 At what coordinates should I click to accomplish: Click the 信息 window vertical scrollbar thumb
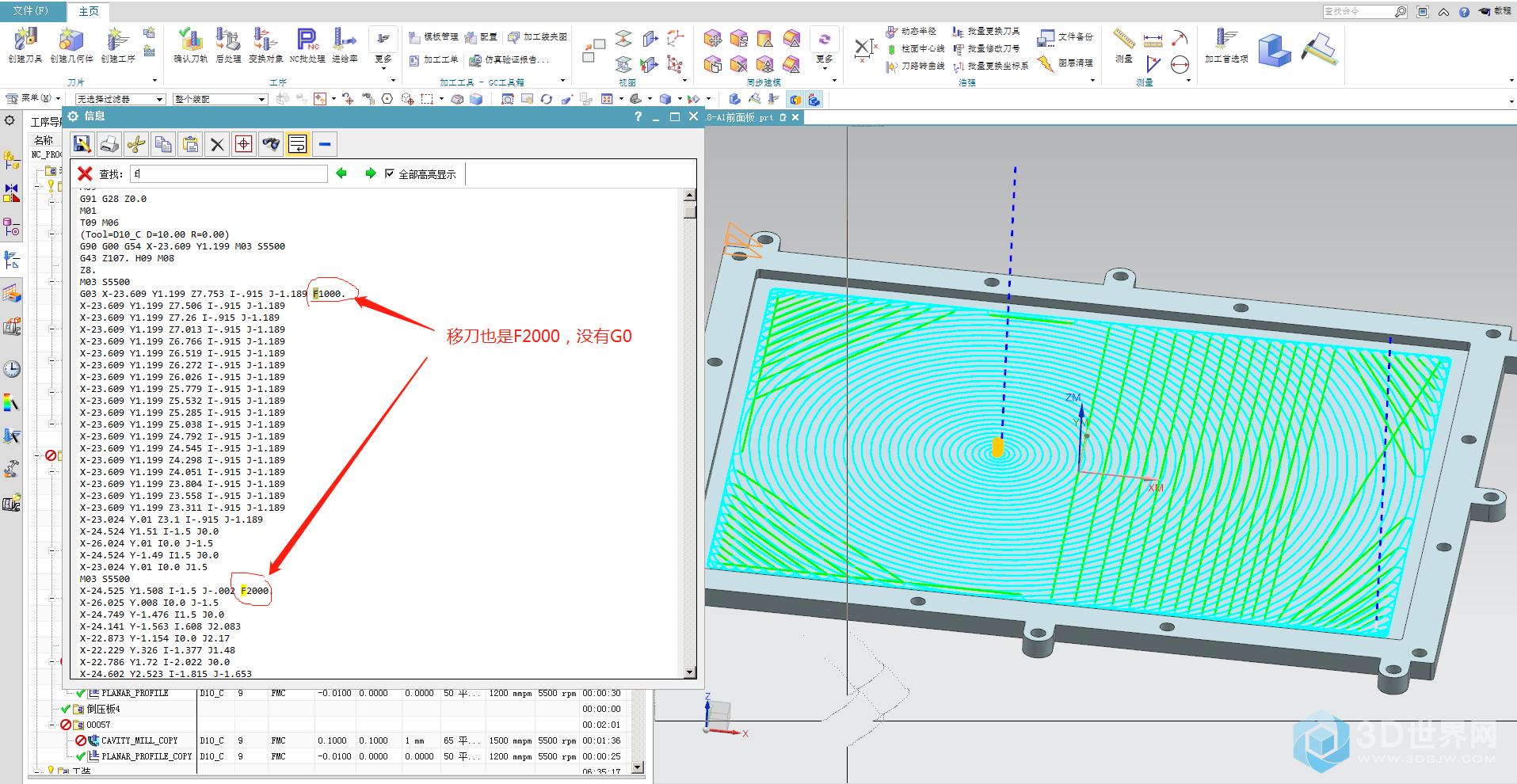pos(690,211)
